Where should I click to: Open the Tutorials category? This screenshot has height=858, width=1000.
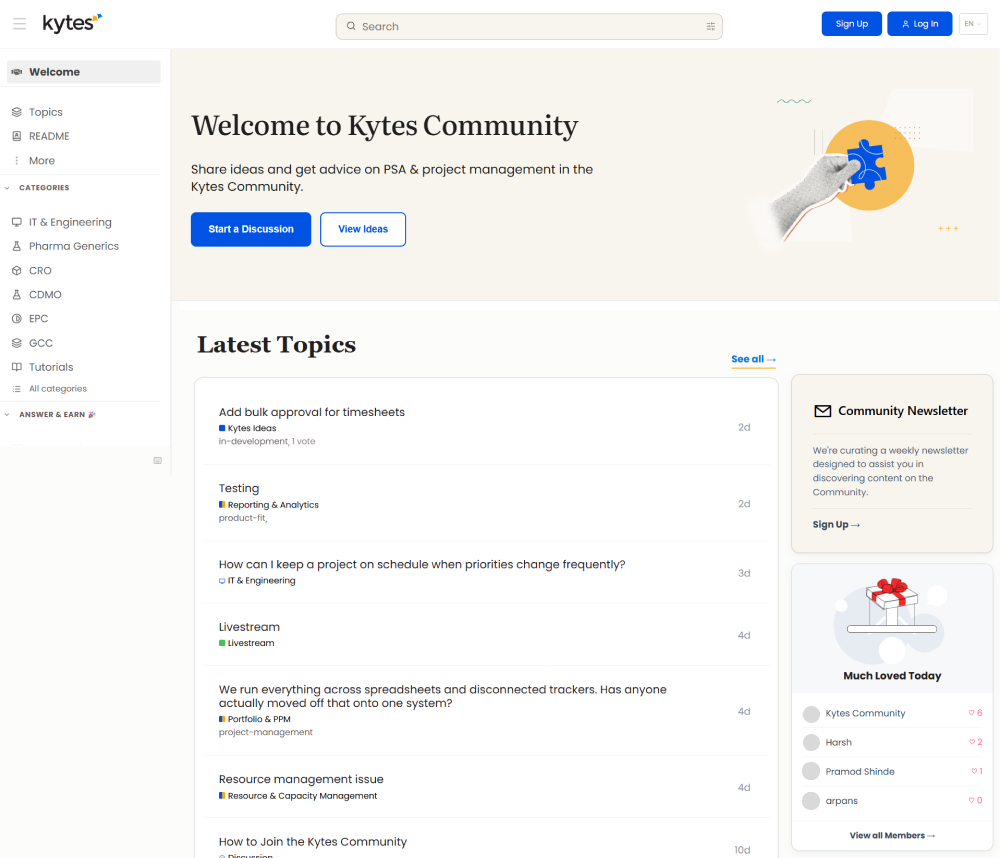(x=51, y=367)
